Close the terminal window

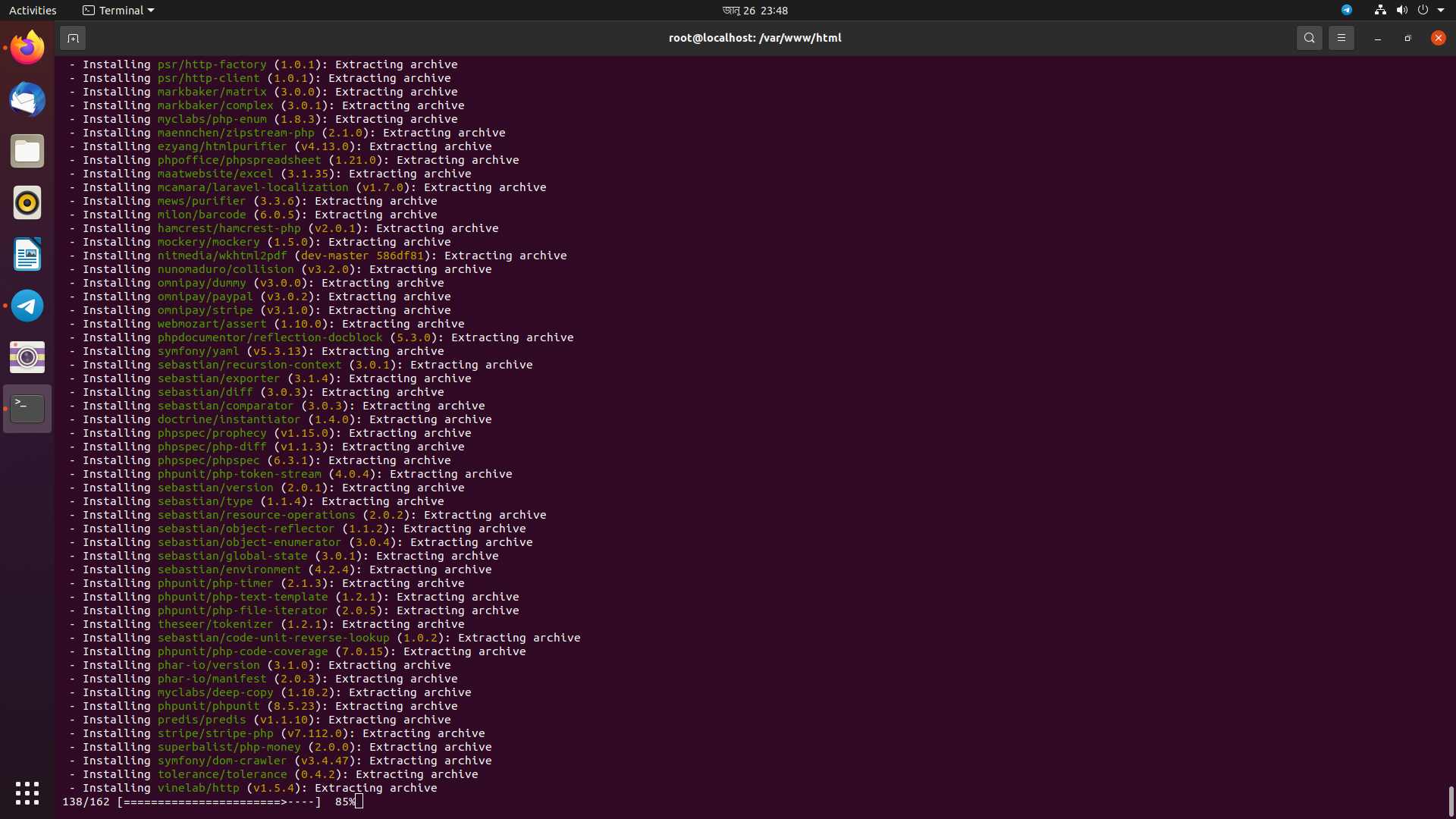click(x=1438, y=38)
